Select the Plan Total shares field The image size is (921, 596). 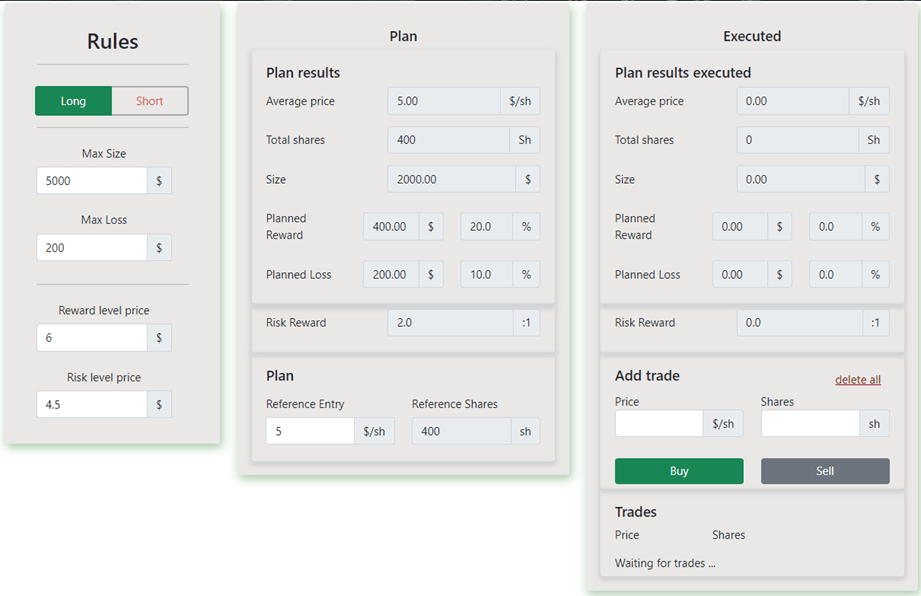[x=448, y=140]
